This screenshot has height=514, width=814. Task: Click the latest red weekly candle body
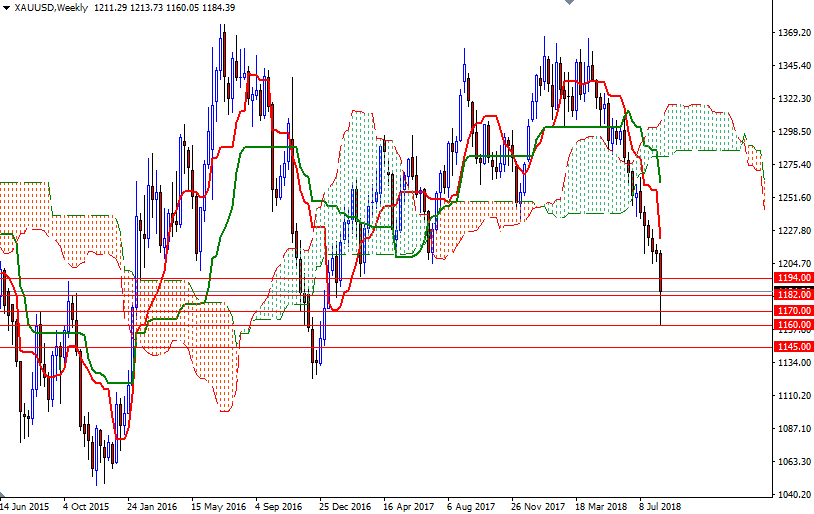click(660, 273)
